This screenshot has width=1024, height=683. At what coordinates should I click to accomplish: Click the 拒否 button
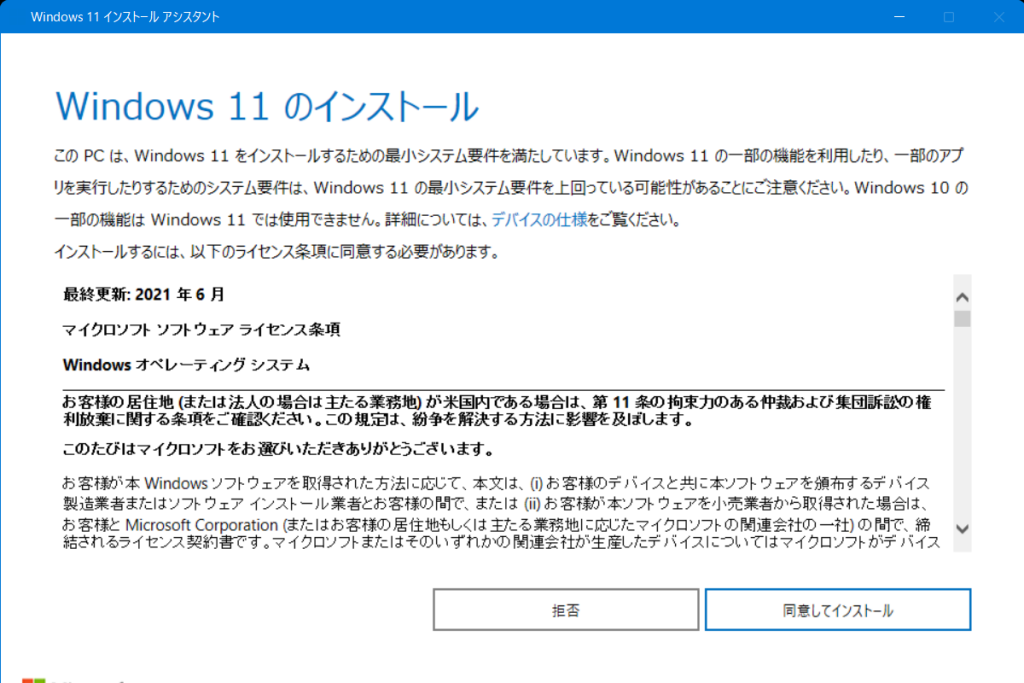566,610
